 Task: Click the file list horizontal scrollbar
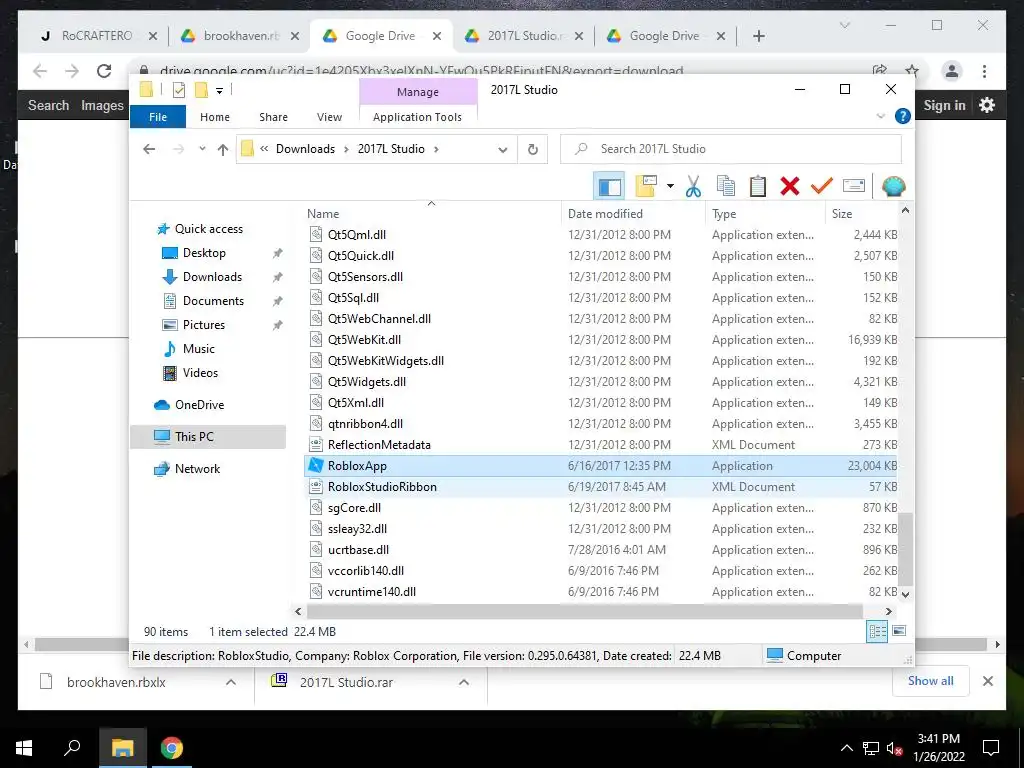pyautogui.click(x=585, y=611)
